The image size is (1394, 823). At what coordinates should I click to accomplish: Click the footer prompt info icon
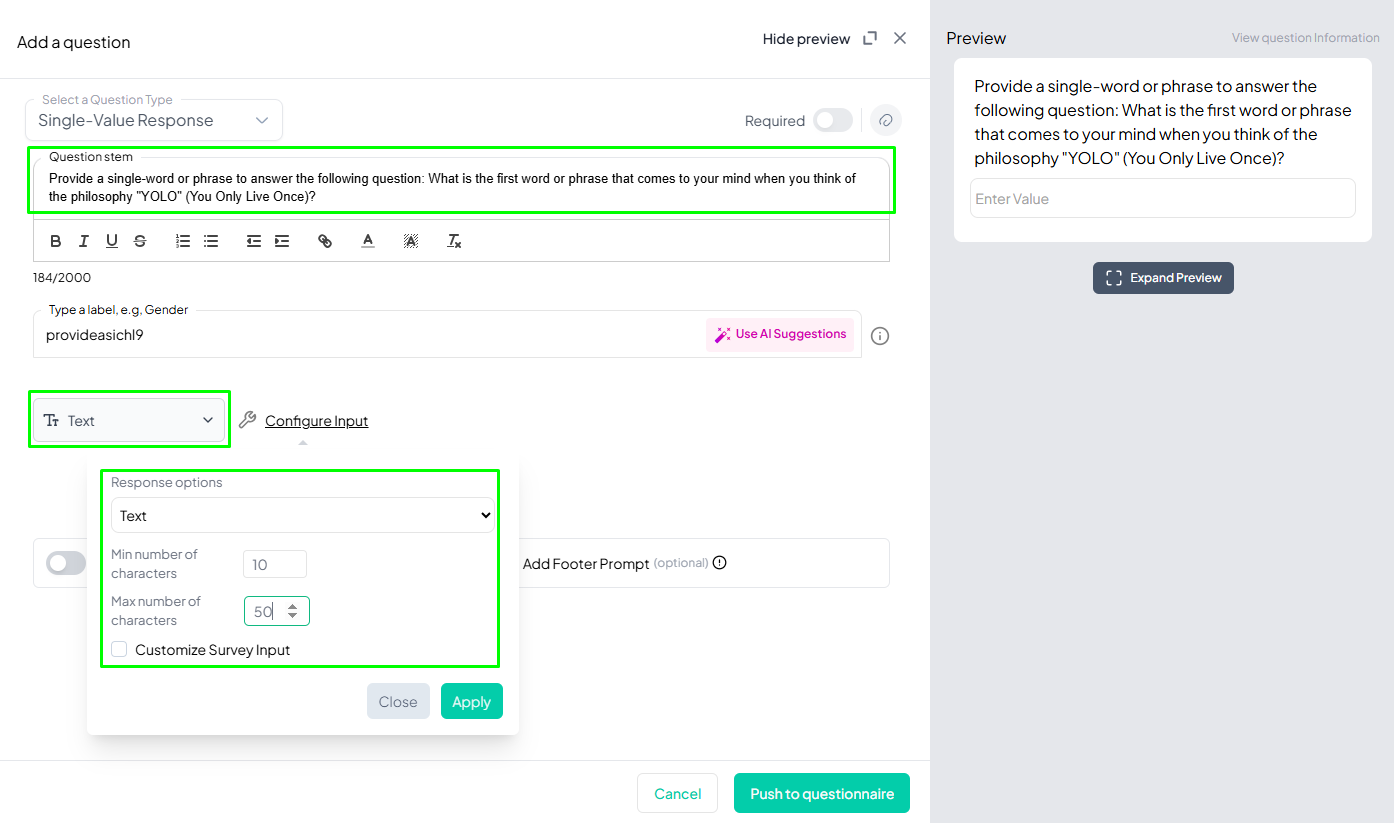coord(720,563)
